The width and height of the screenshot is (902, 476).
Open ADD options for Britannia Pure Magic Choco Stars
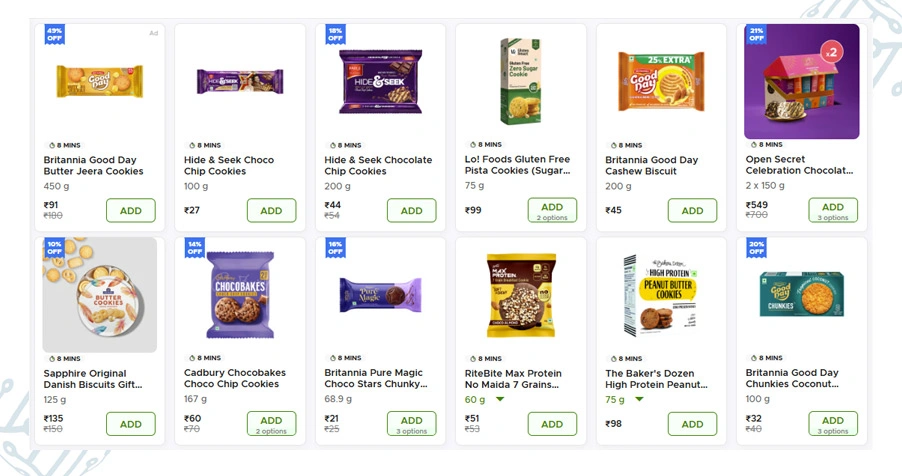[412, 424]
